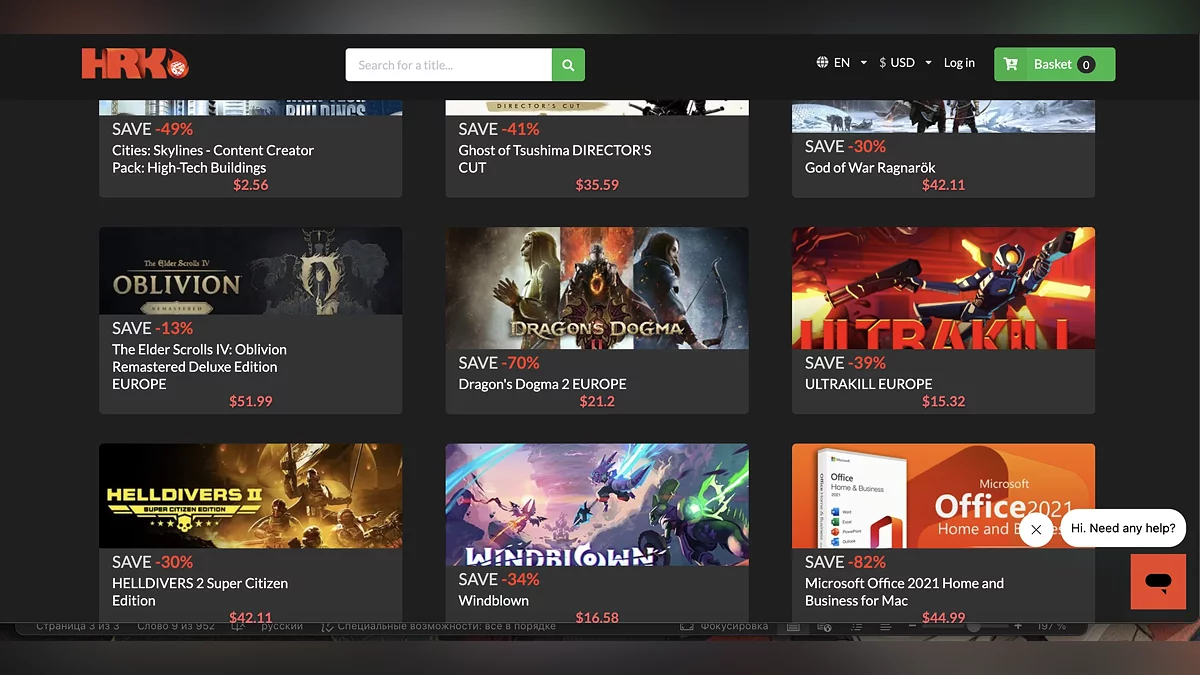Screen dimensions: 1200x675
Task: Open the Log in link
Action: [959, 63]
